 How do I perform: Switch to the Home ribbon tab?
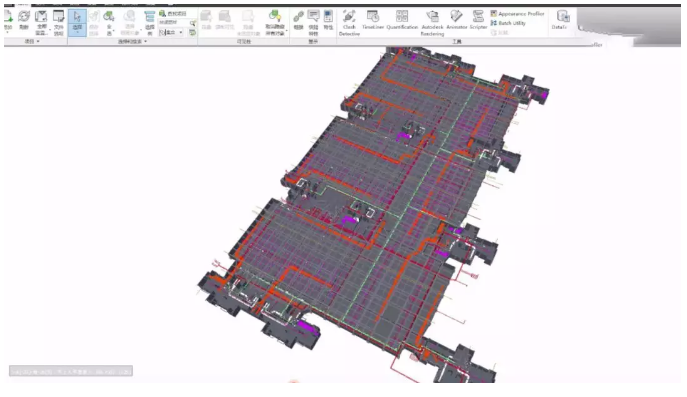click(x=23, y=4)
